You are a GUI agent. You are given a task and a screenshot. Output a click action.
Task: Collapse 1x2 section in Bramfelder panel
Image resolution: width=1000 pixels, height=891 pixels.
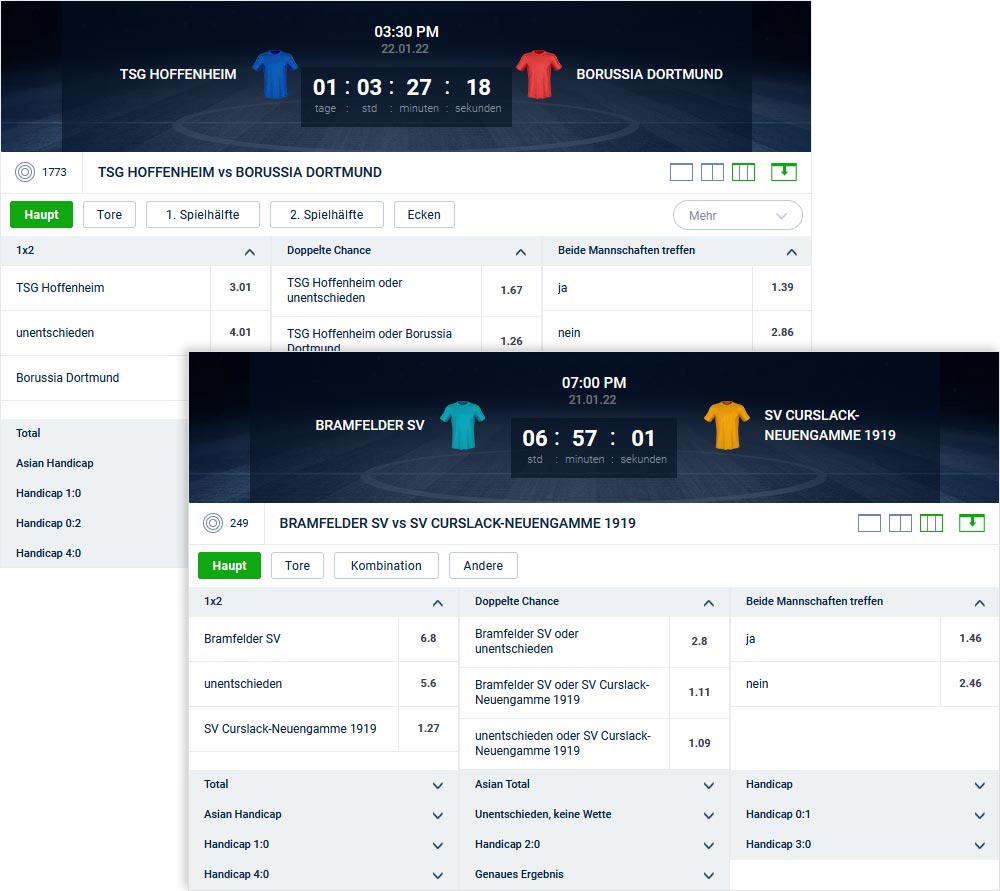(x=438, y=603)
